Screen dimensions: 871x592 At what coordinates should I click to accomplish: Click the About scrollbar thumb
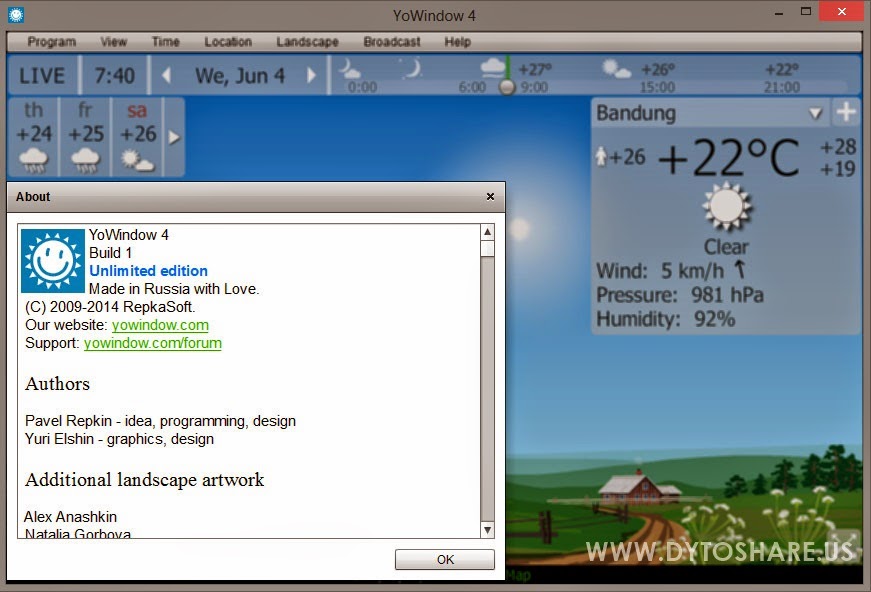487,249
